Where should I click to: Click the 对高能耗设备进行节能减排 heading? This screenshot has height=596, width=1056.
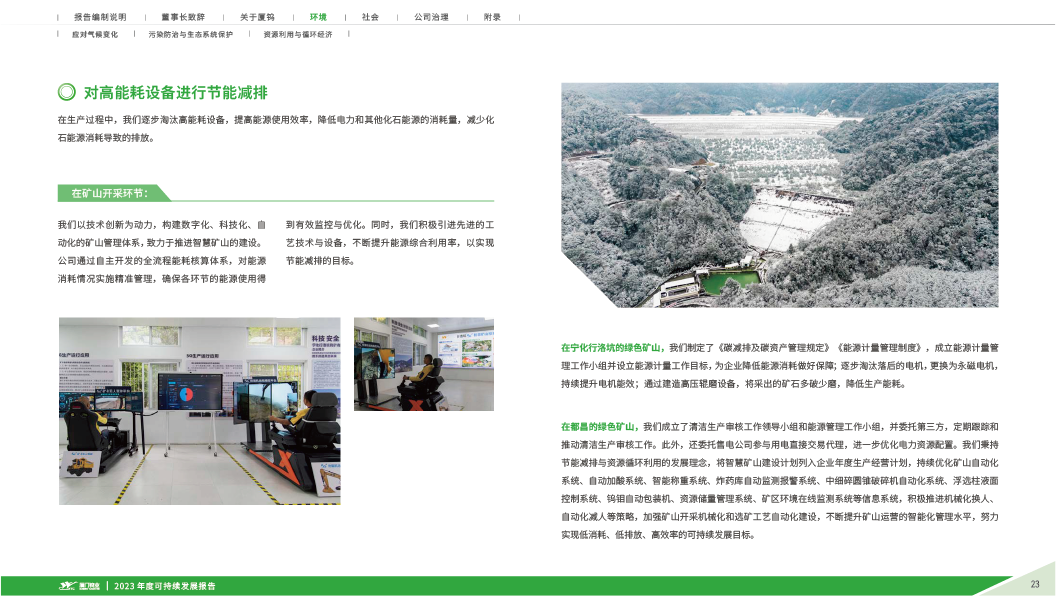175,92
